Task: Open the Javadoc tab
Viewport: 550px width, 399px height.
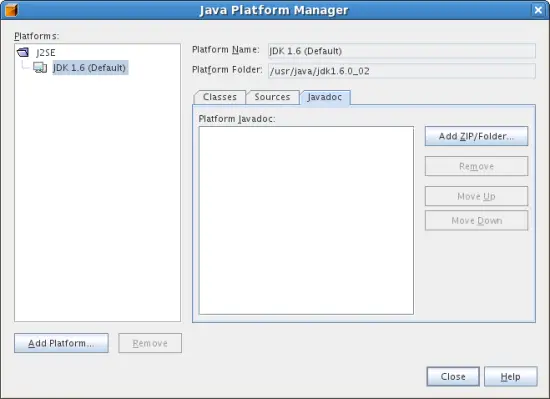Action: [325, 97]
